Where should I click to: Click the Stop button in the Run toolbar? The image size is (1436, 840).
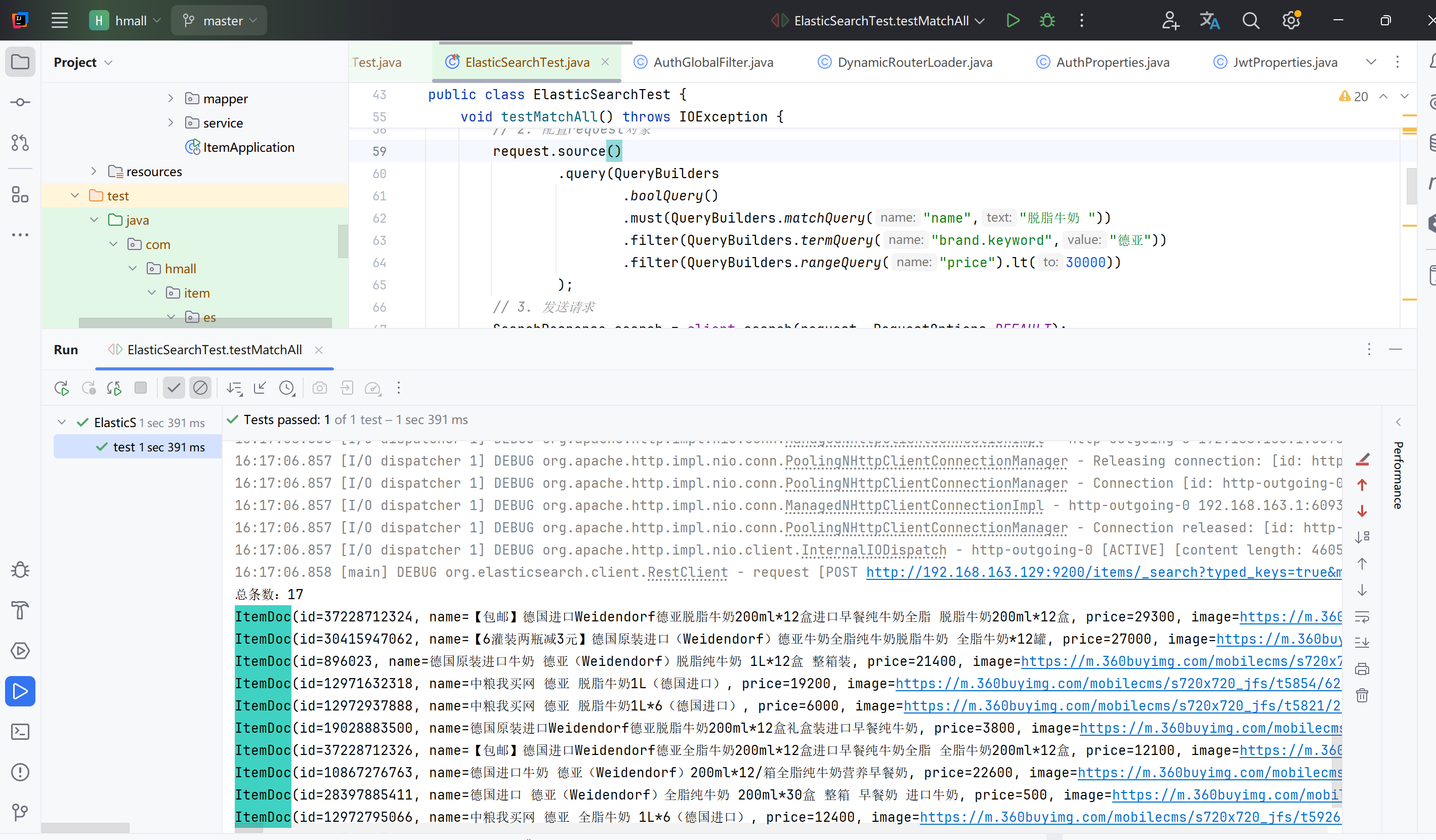point(140,388)
